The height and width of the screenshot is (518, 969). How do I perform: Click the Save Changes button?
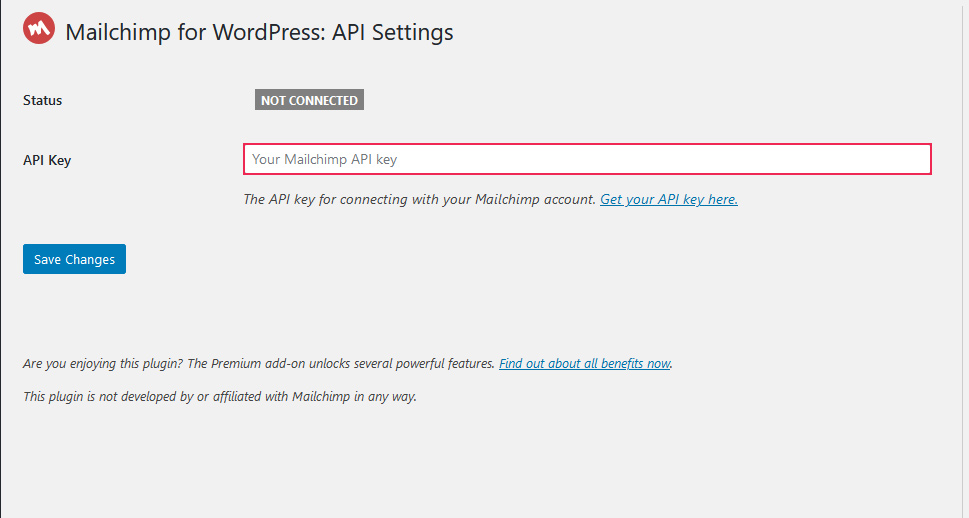point(74,259)
